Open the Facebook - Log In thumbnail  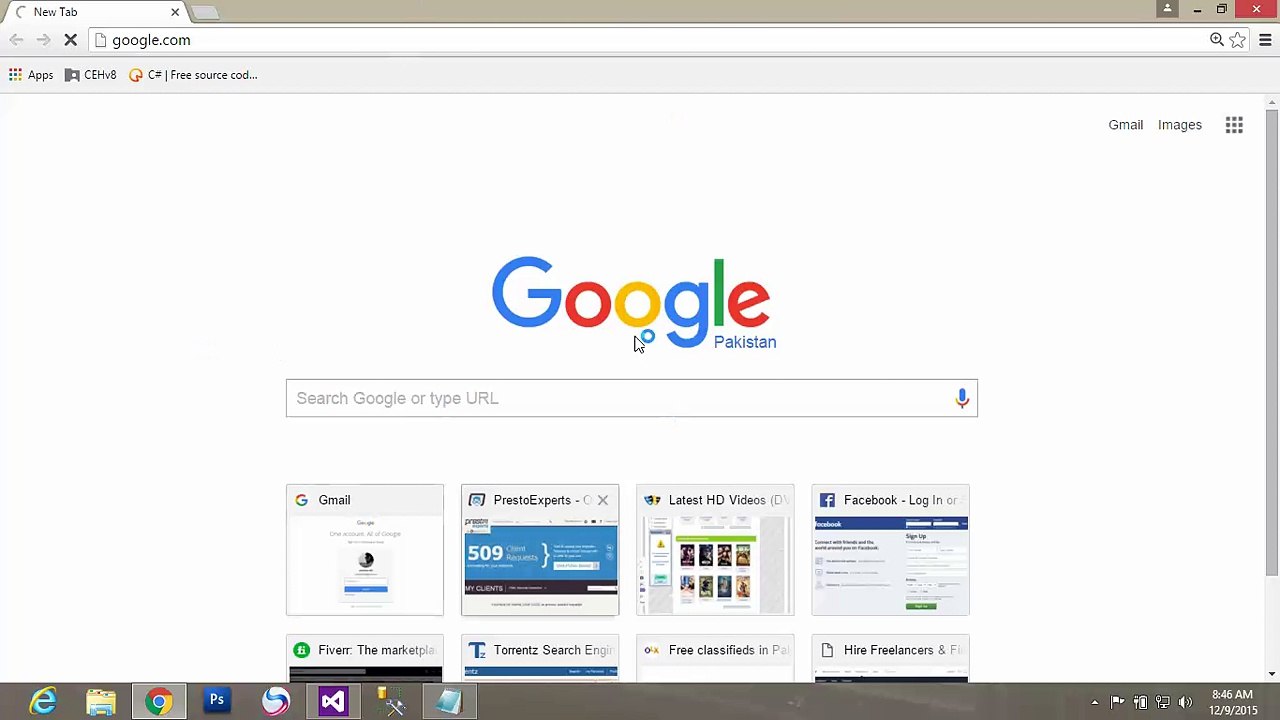click(x=890, y=550)
